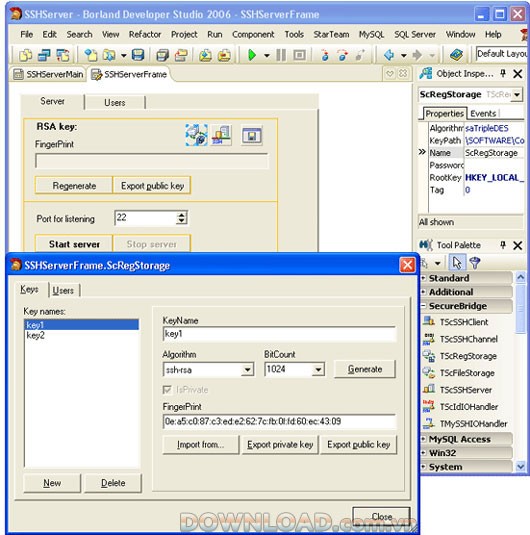Click the Save floppy disk toolbar icon
This screenshot has height=535, width=530.
point(138,55)
